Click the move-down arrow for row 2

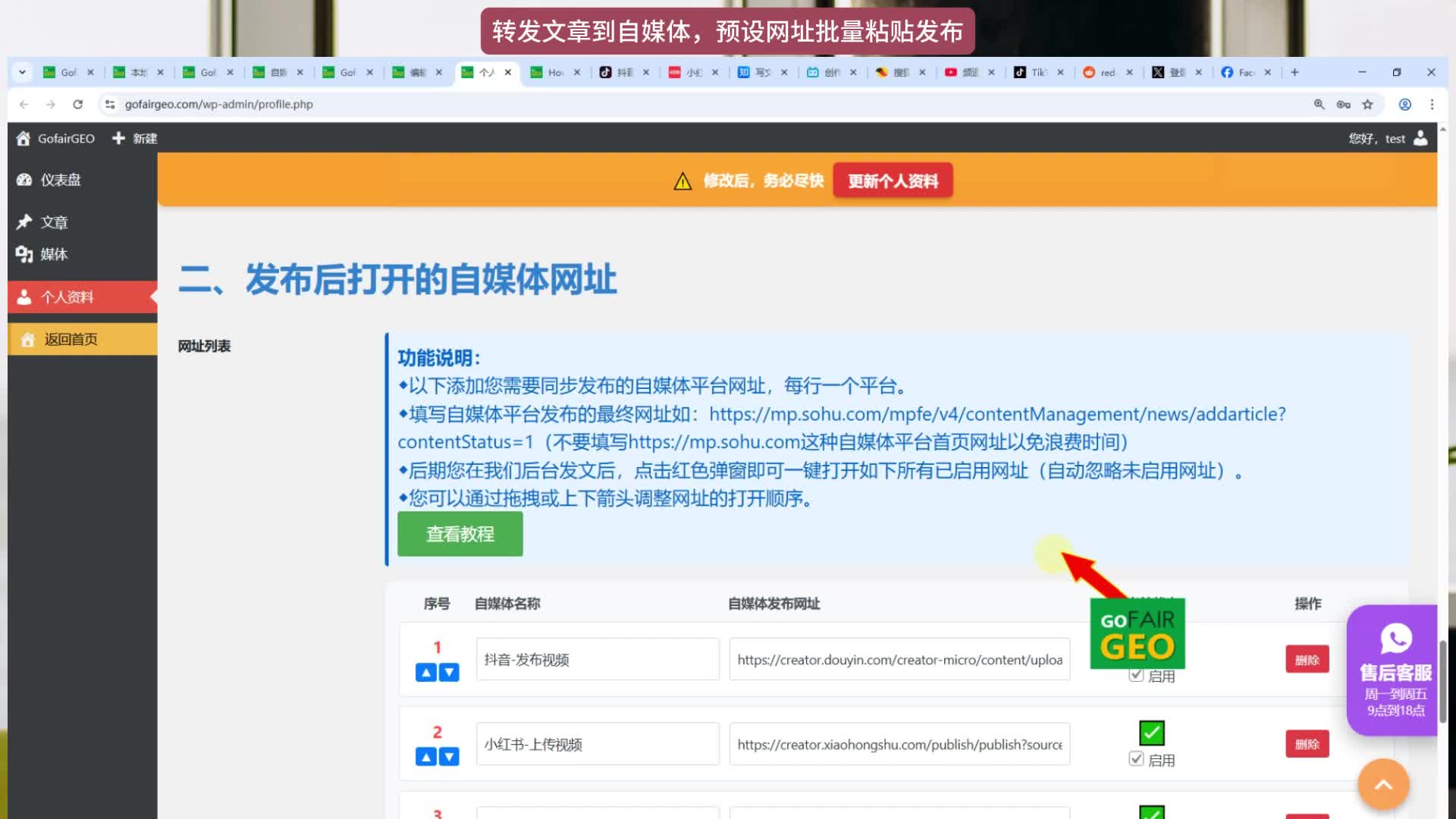click(x=450, y=757)
